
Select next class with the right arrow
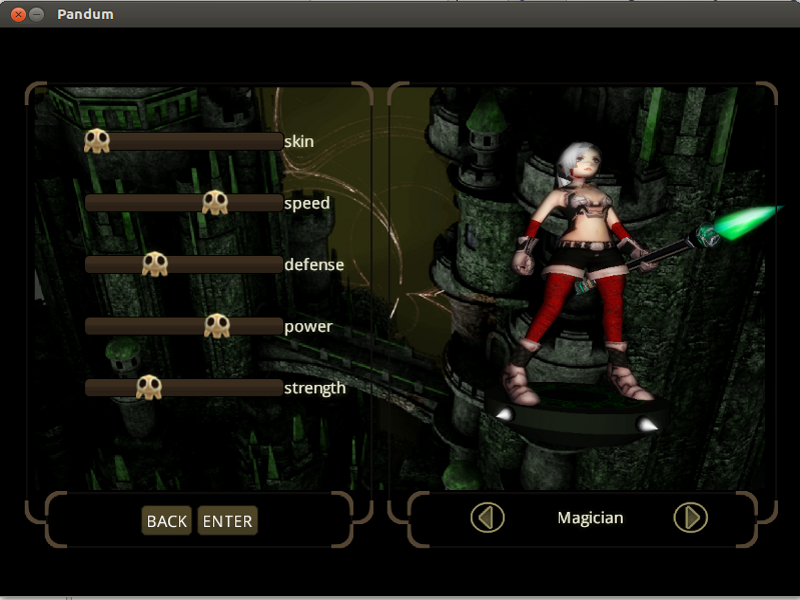(690, 517)
